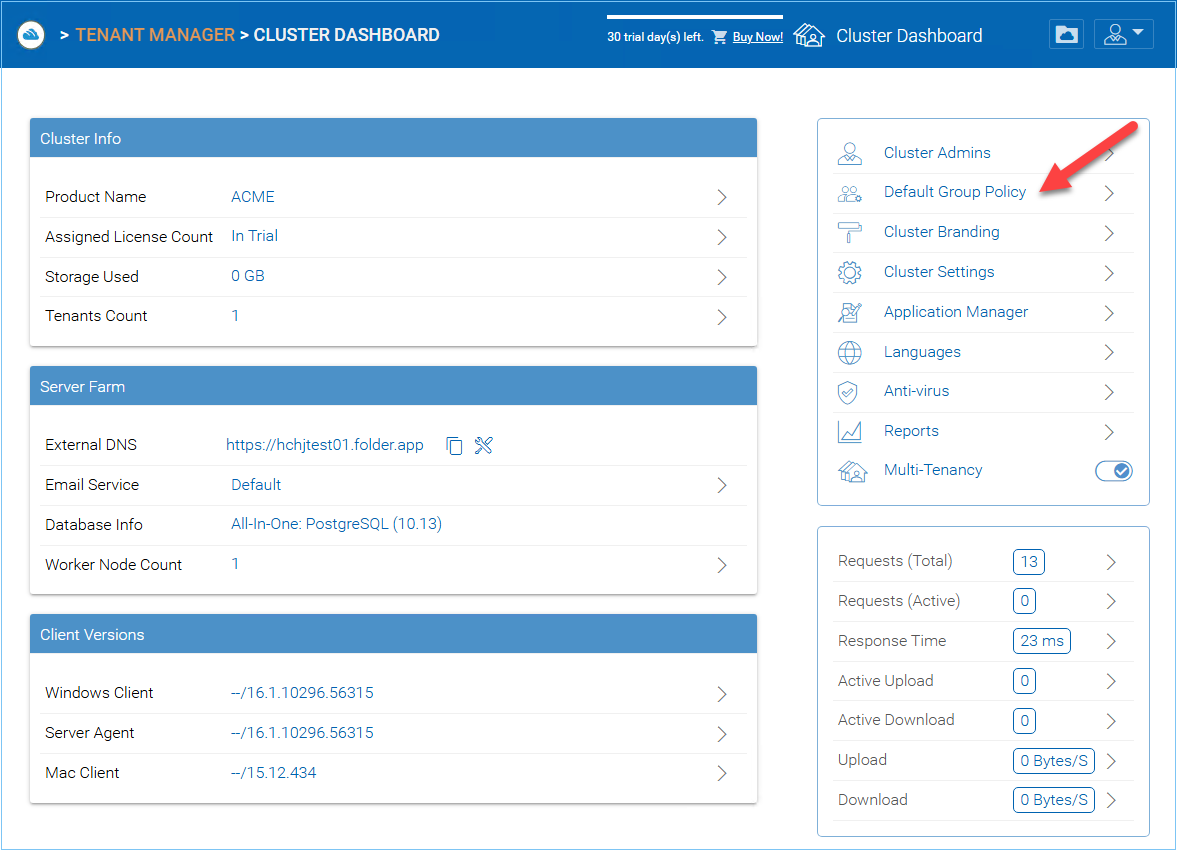Click the Download 0 Bytes/S value
The image size is (1177, 850).
[1053, 800]
